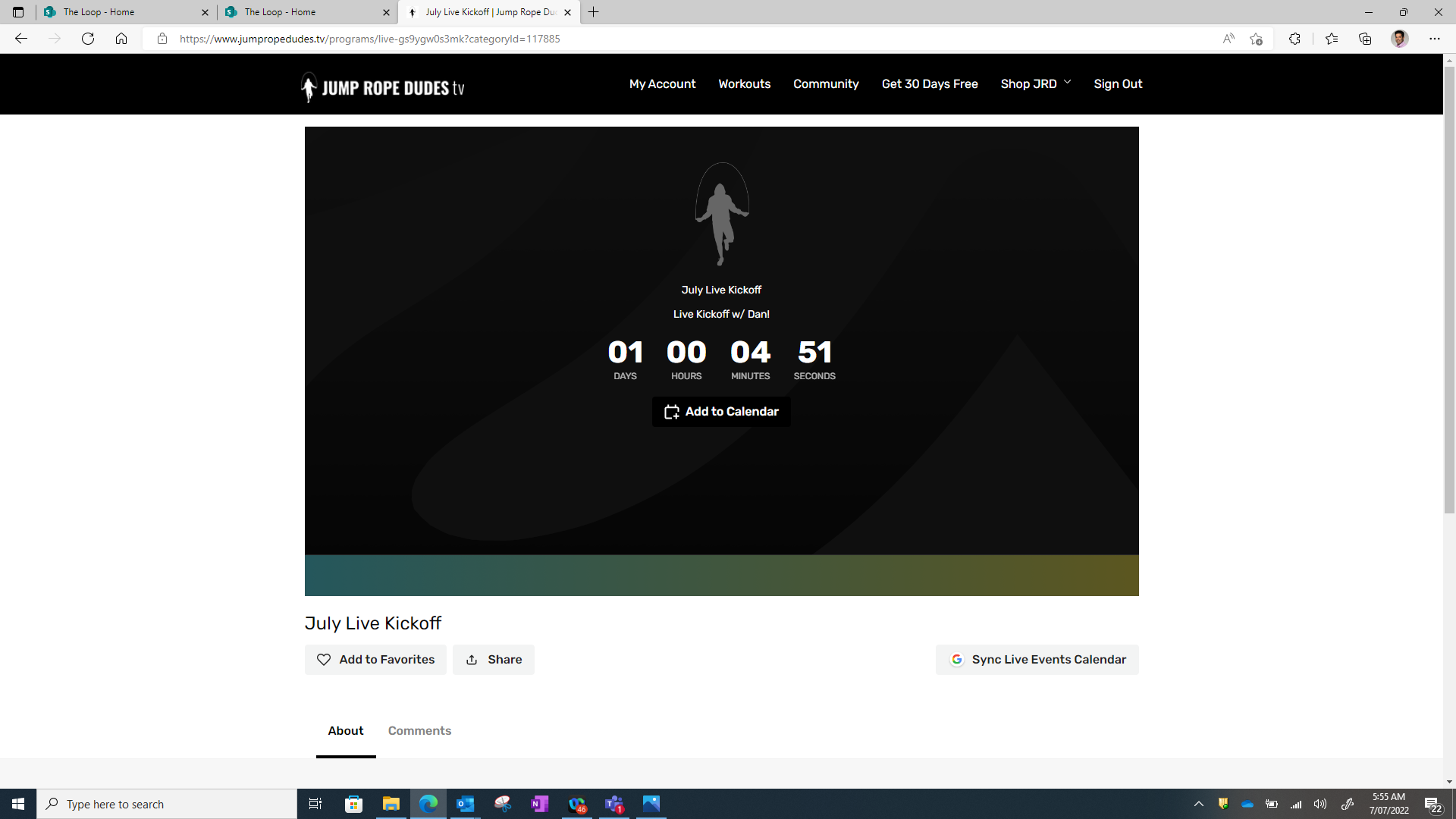
Task: Click the Jump Rope Dudes TV logo
Action: (383, 87)
